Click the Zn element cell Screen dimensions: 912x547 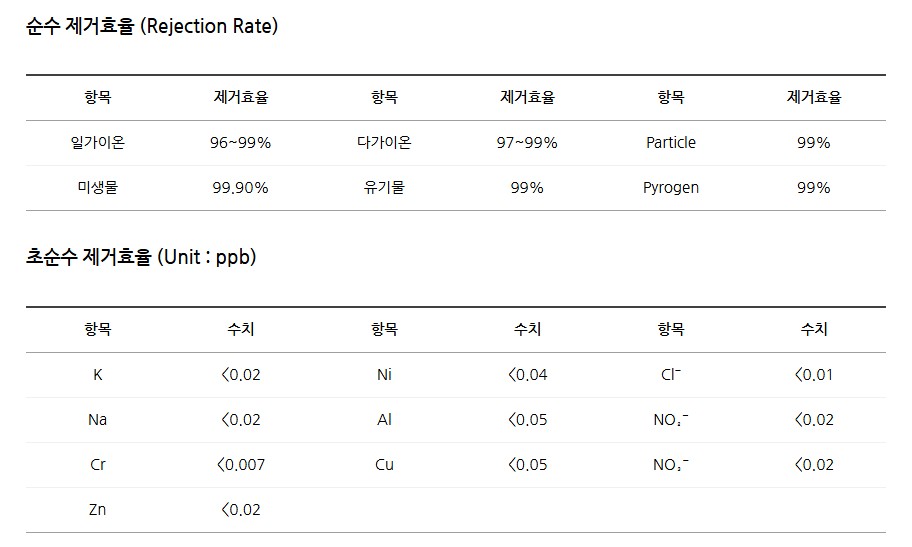pyautogui.click(x=98, y=510)
